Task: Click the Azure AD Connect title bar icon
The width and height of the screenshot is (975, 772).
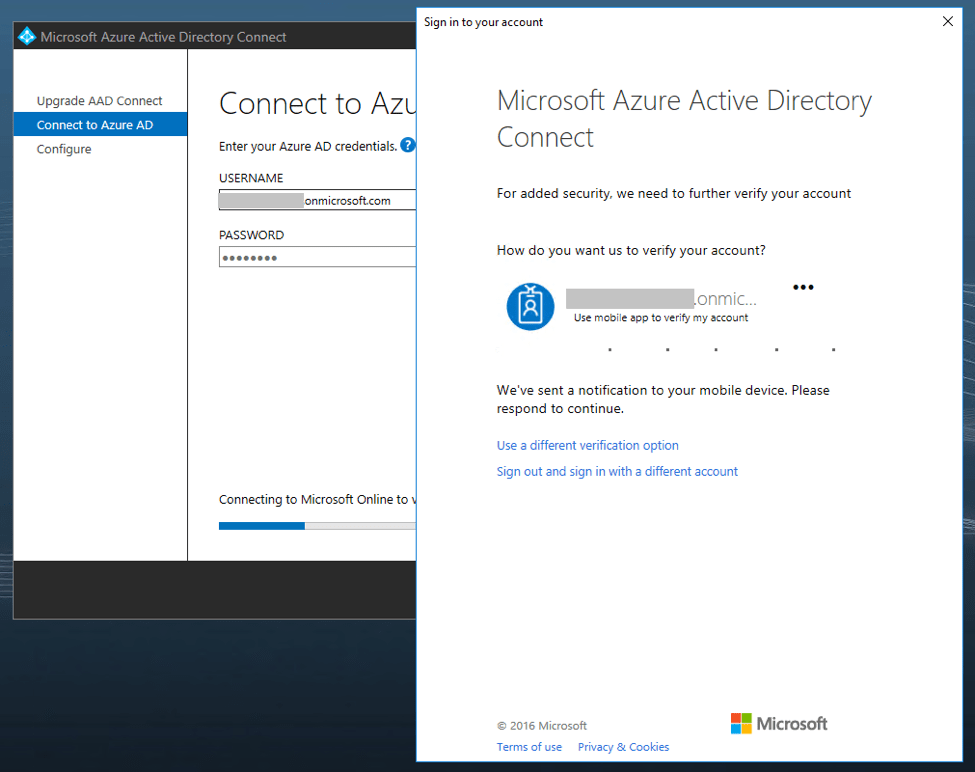Action: 25,36
